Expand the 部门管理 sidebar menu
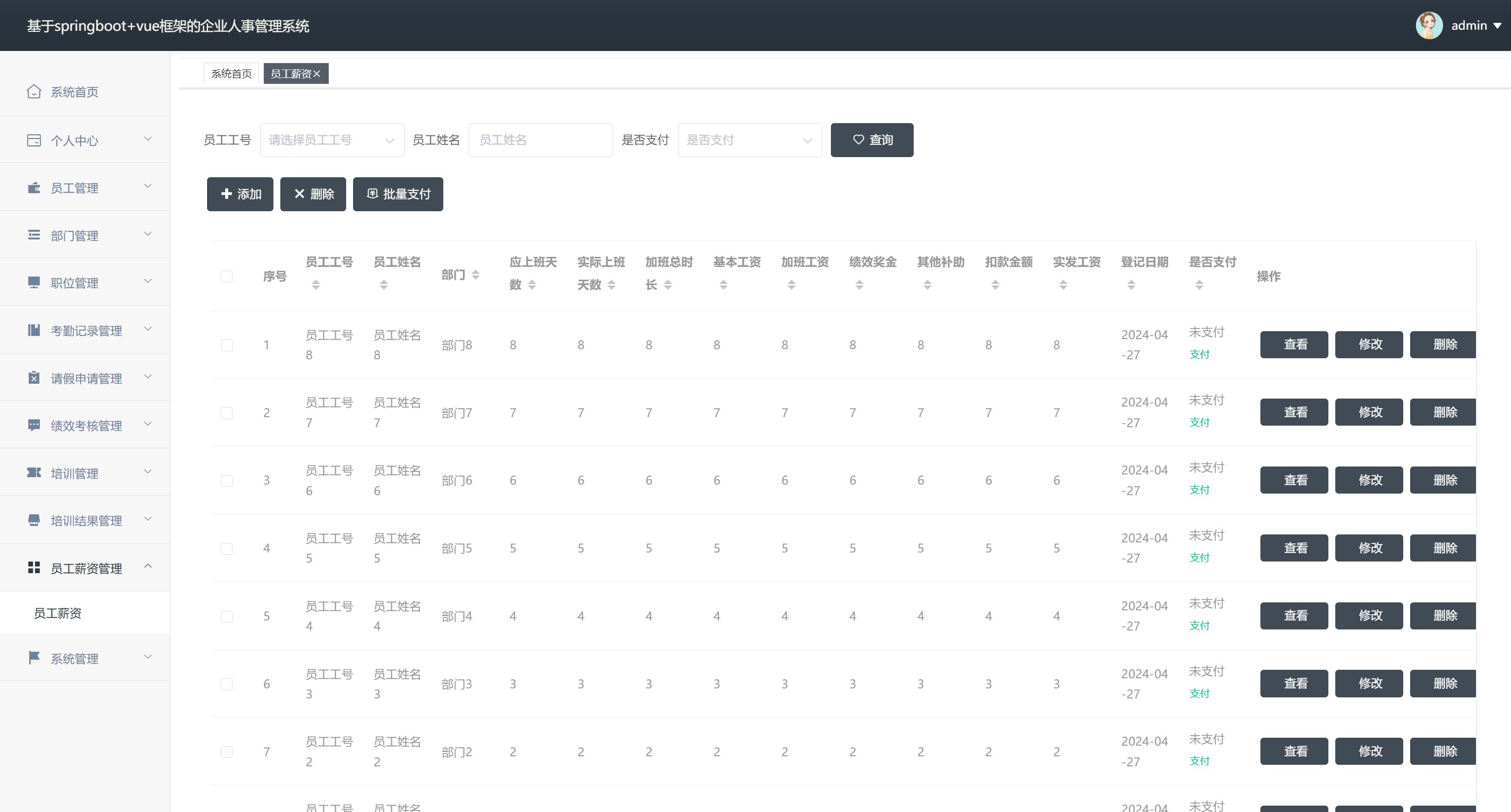Viewport: 1511px width, 812px height. coord(85,235)
